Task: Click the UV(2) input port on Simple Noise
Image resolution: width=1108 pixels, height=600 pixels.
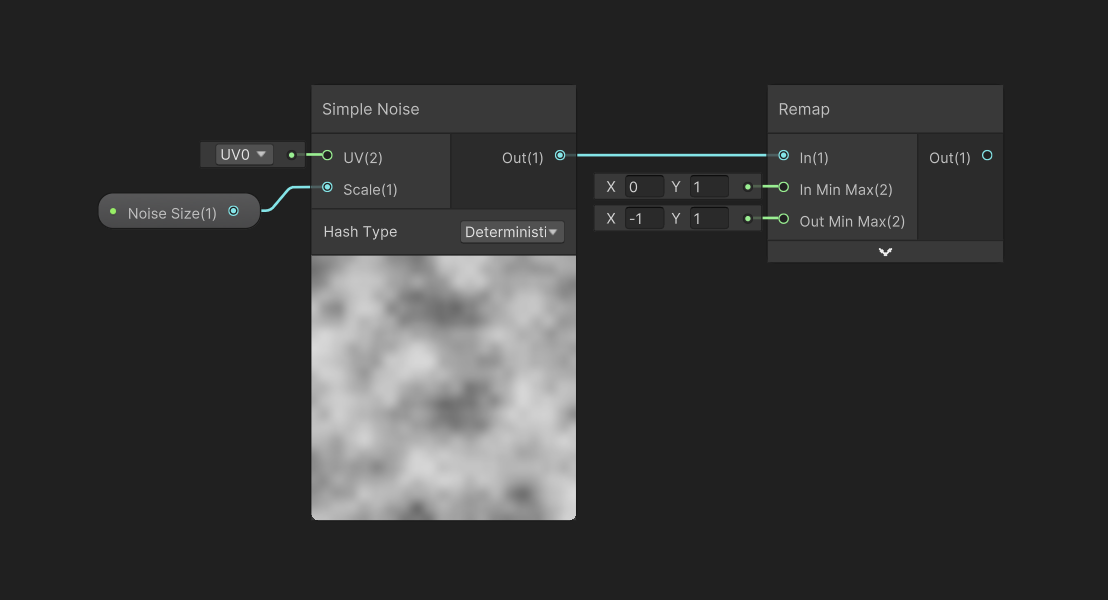Action: [326, 156]
